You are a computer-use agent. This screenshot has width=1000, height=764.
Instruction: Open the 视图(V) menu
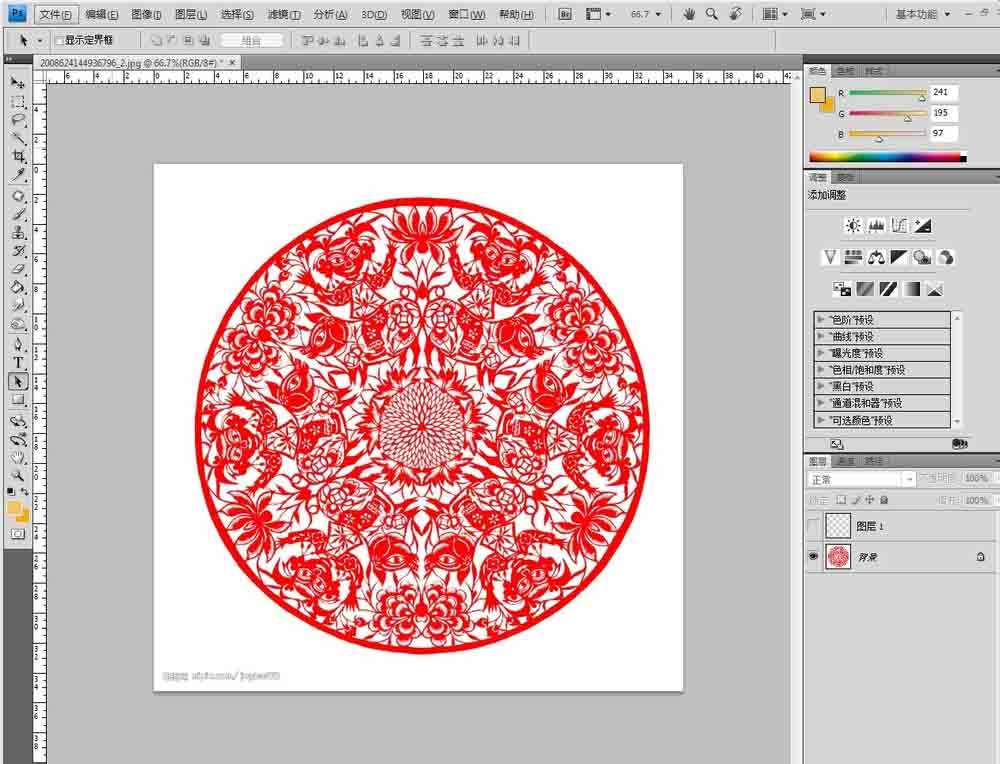click(x=418, y=14)
